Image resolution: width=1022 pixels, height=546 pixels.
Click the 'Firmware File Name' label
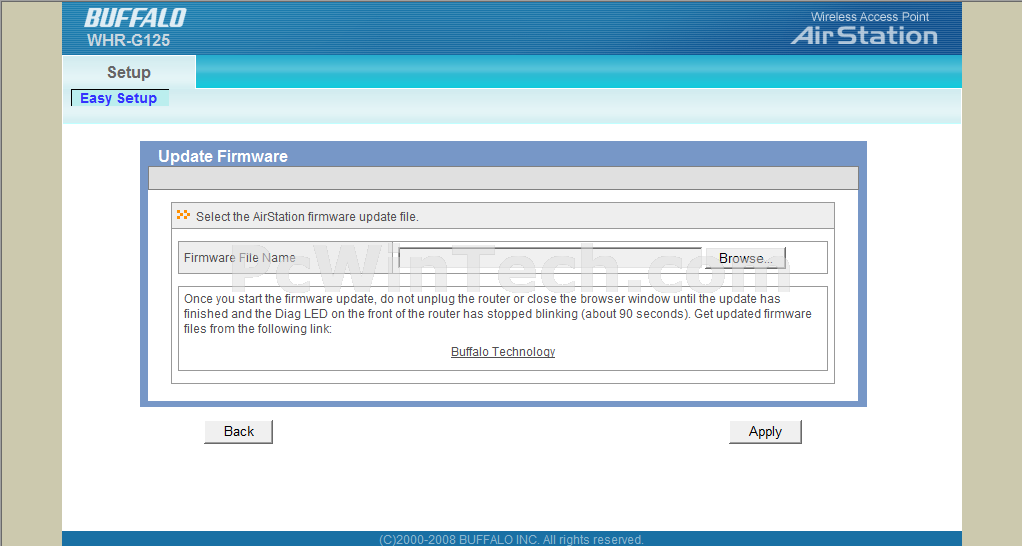(x=240, y=258)
